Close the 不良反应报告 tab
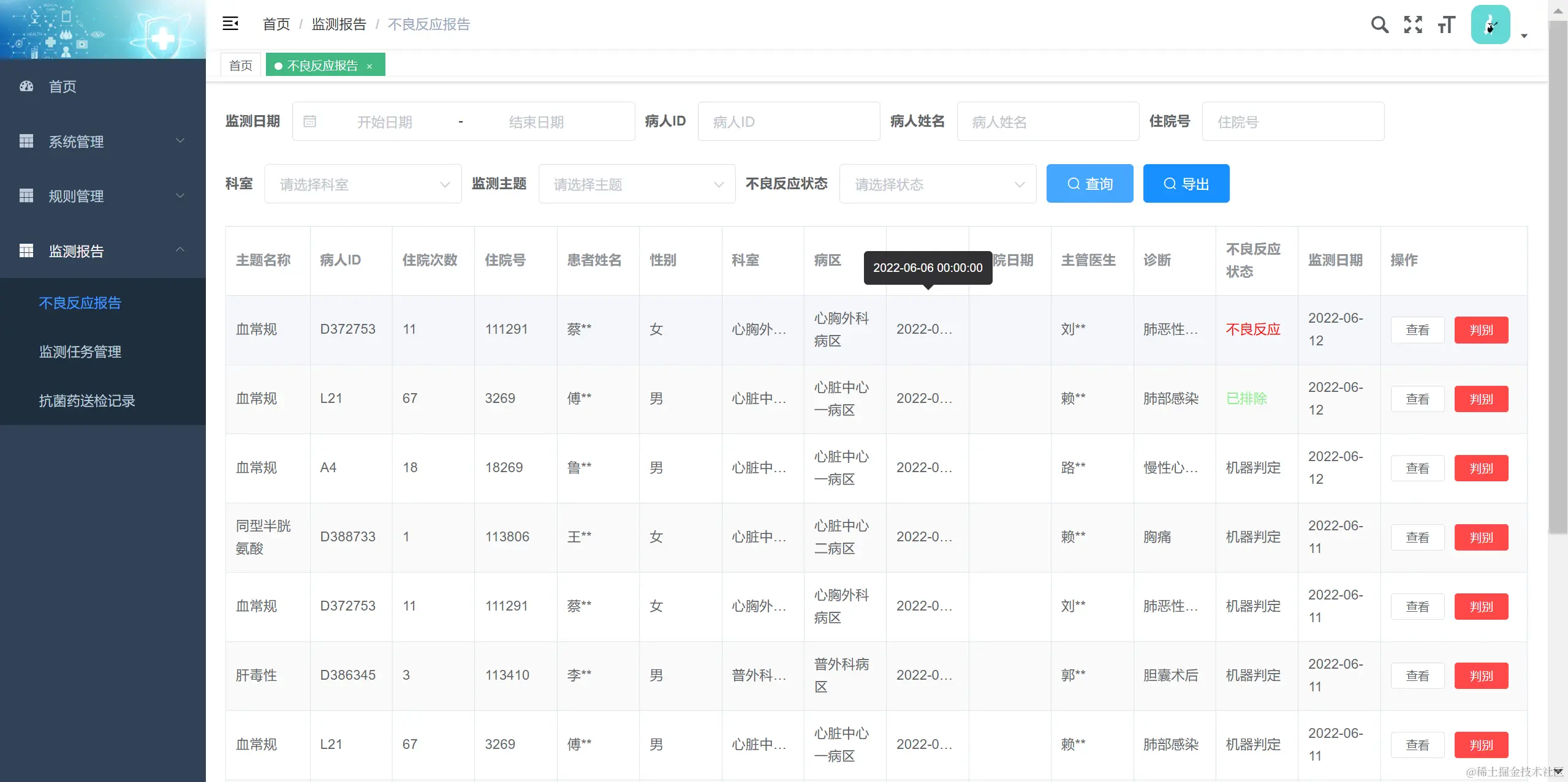1568x782 pixels. pyautogui.click(x=370, y=66)
